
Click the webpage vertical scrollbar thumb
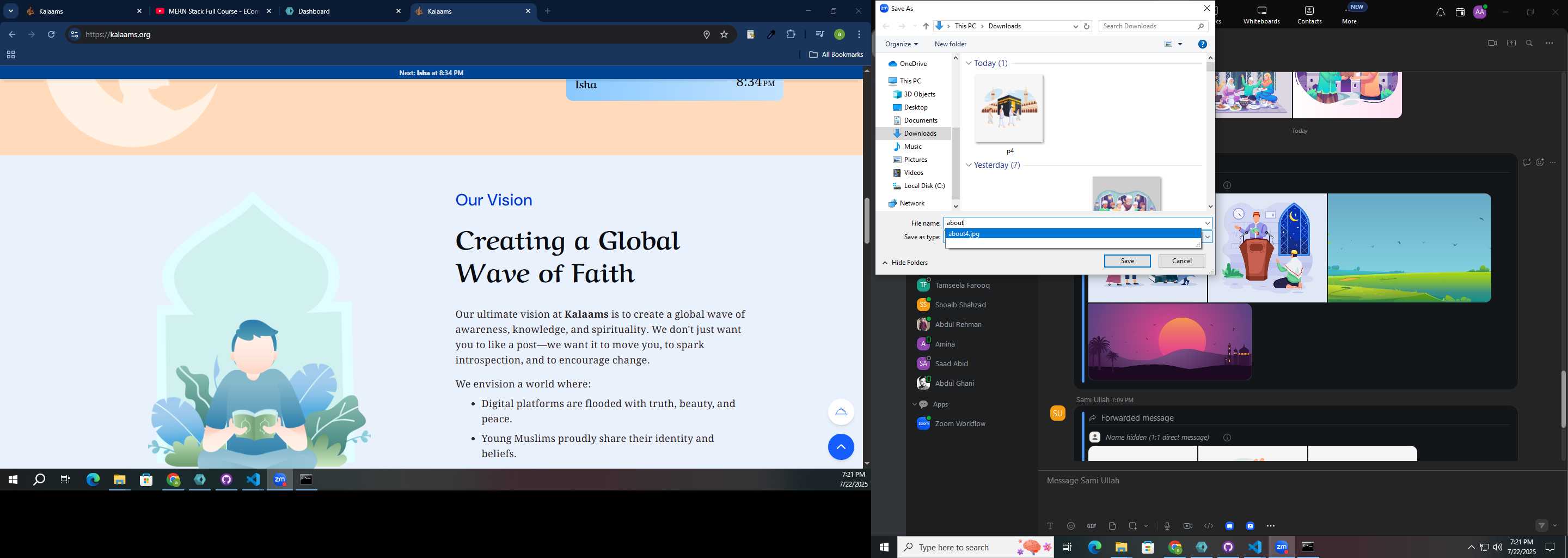coord(866,221)
